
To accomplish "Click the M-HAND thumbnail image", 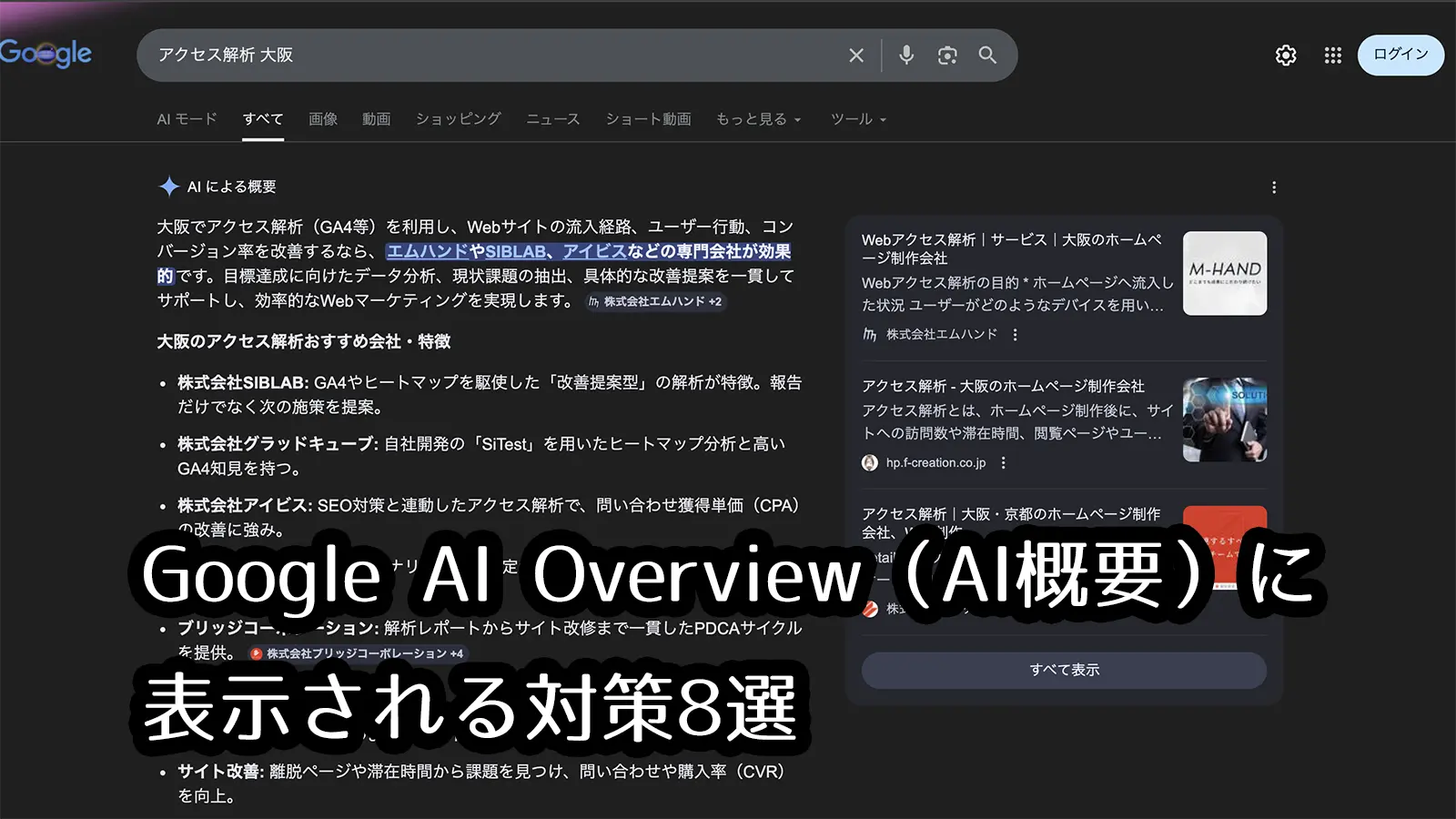I will coord(1225,273).
